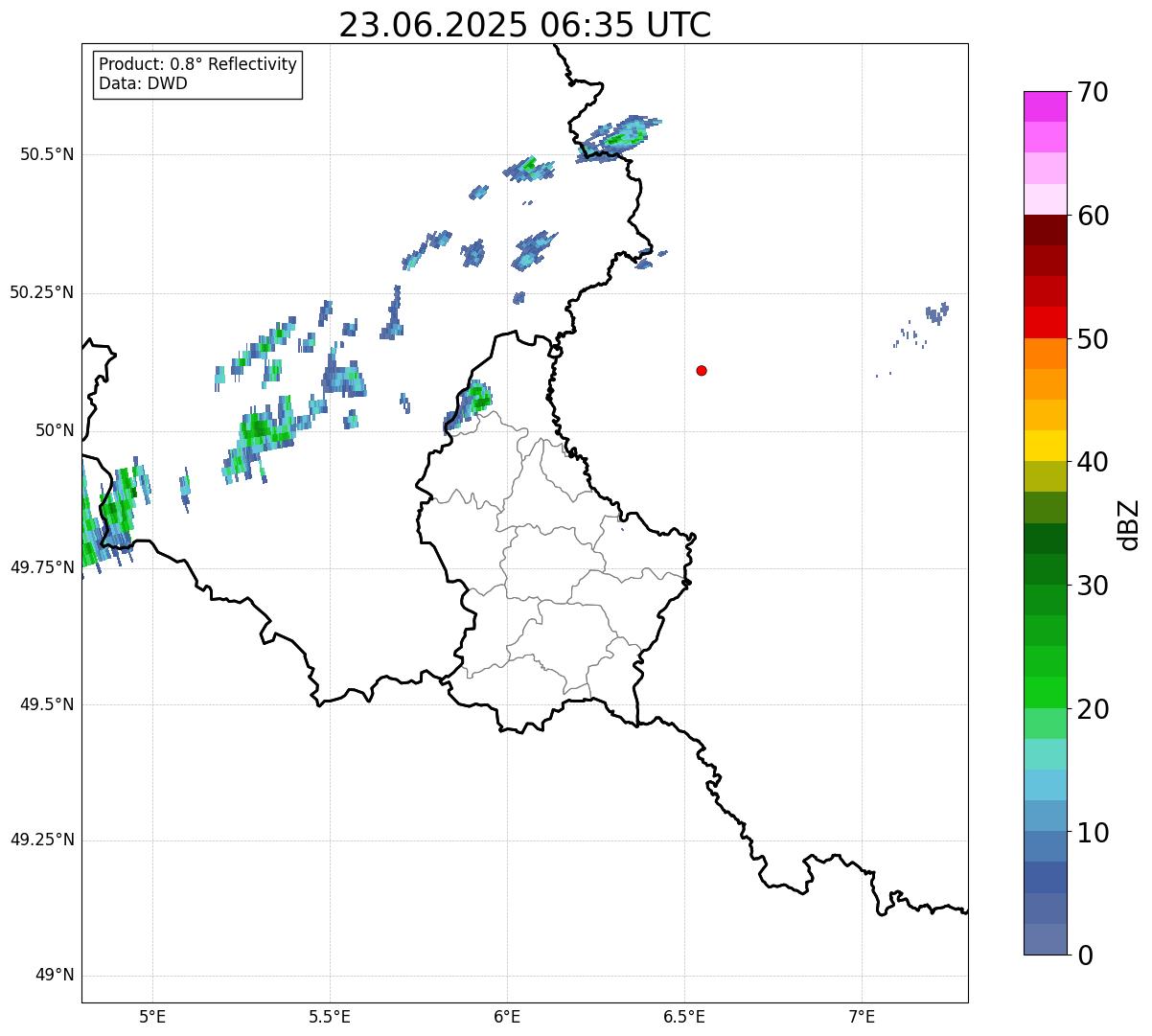Click the colorbar tick label 30
This screenshot has width=1152, height=1036.
point(1093,586)
